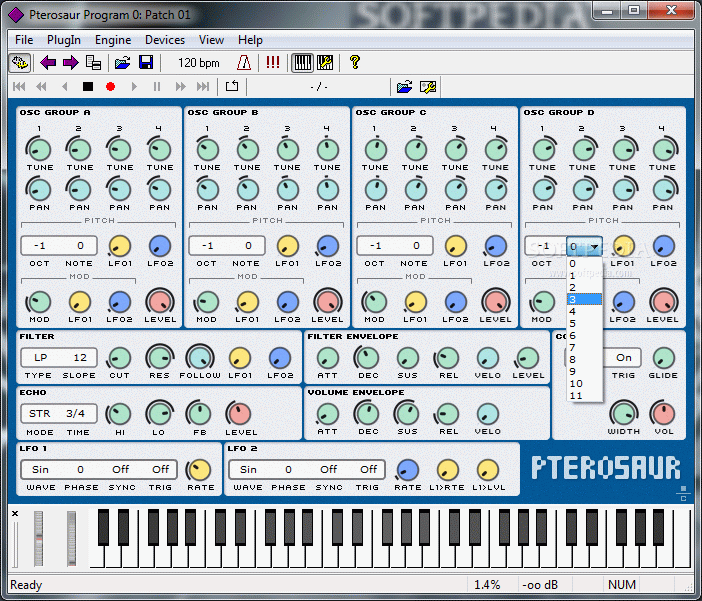Toggle the LFO 2 TRIG setting

coord(368,469)
